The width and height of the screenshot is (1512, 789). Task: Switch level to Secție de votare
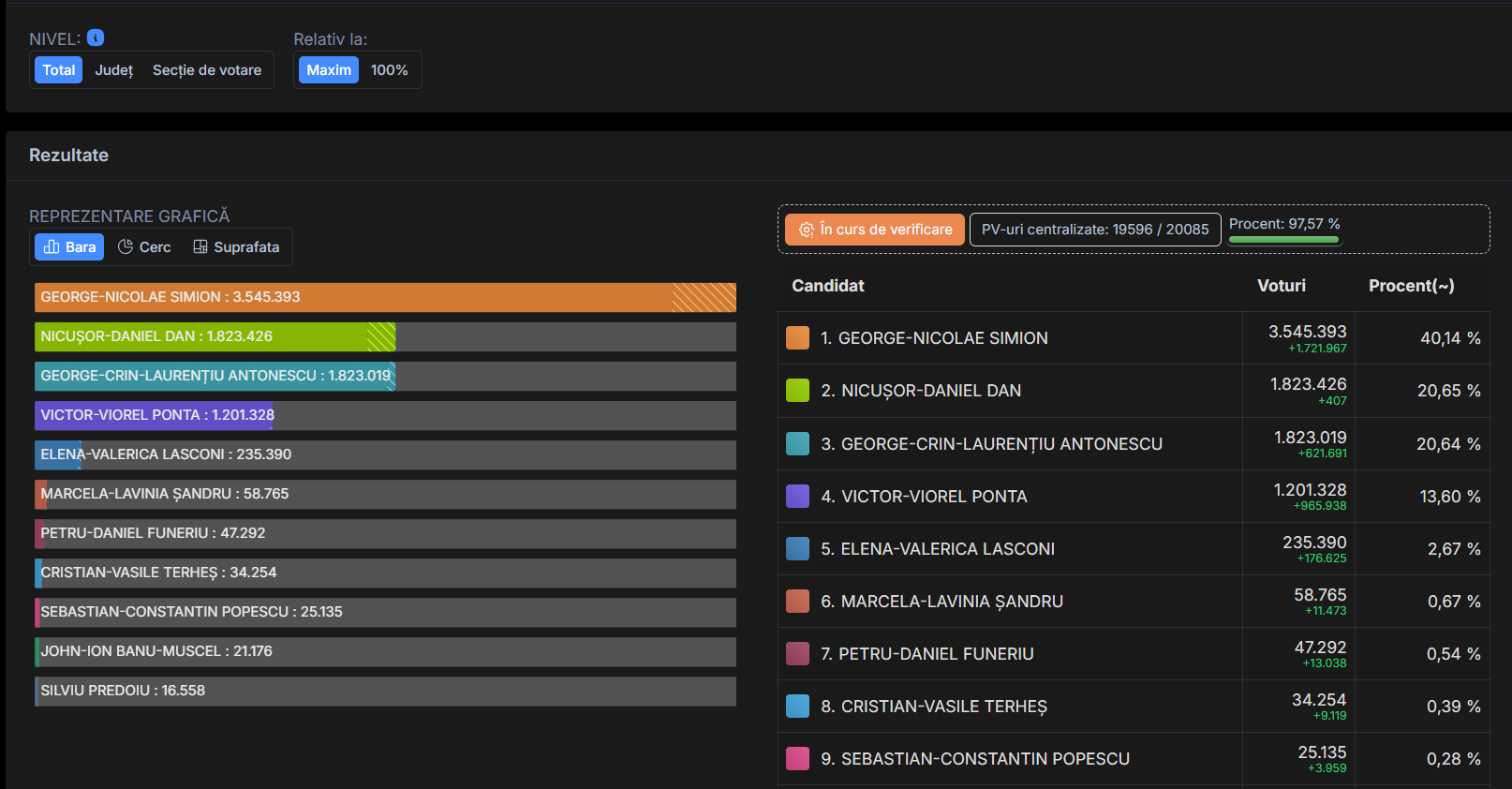[x=207, y=70]
